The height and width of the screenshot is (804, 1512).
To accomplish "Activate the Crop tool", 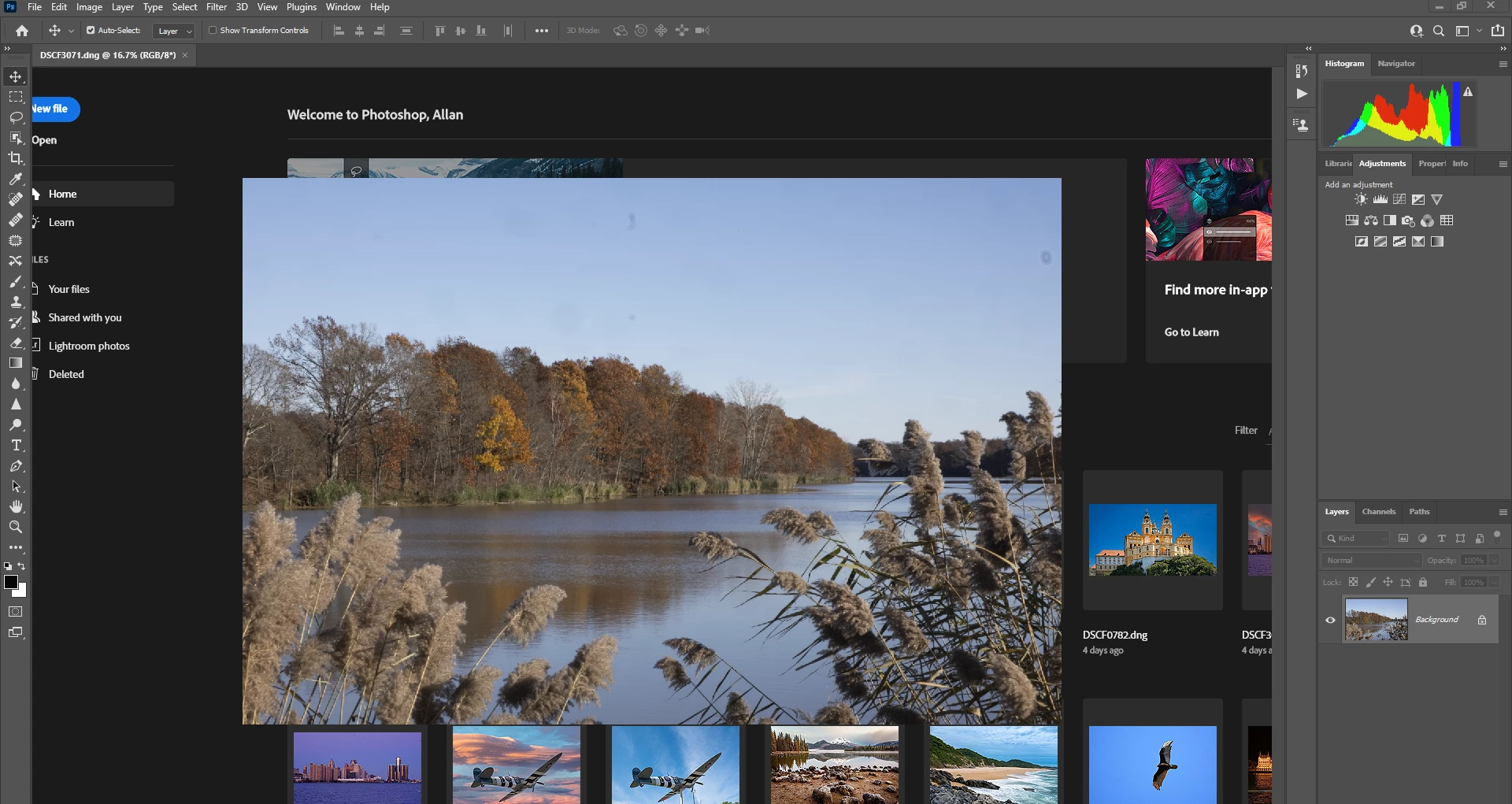I will [16, 158].
